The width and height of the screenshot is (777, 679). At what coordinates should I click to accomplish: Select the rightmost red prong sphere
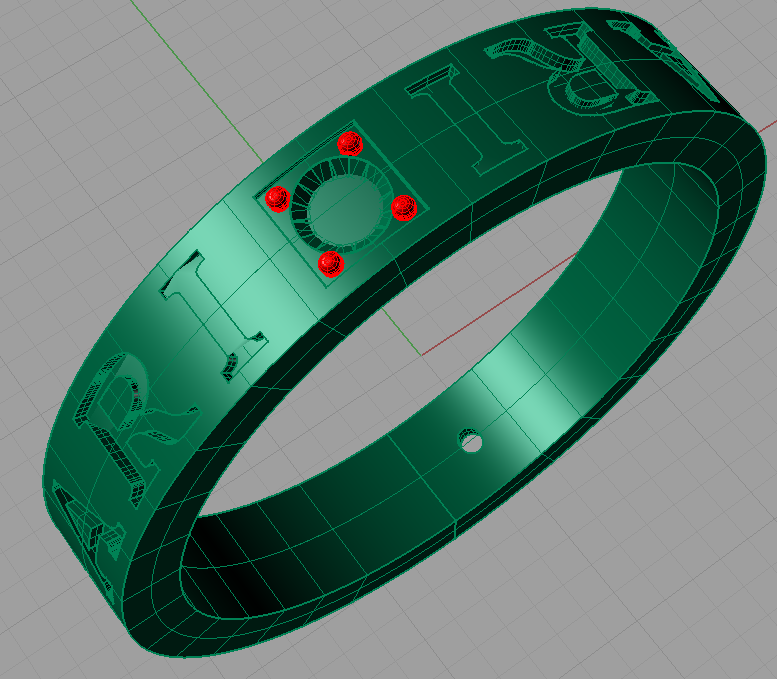(x=403, y=208)
